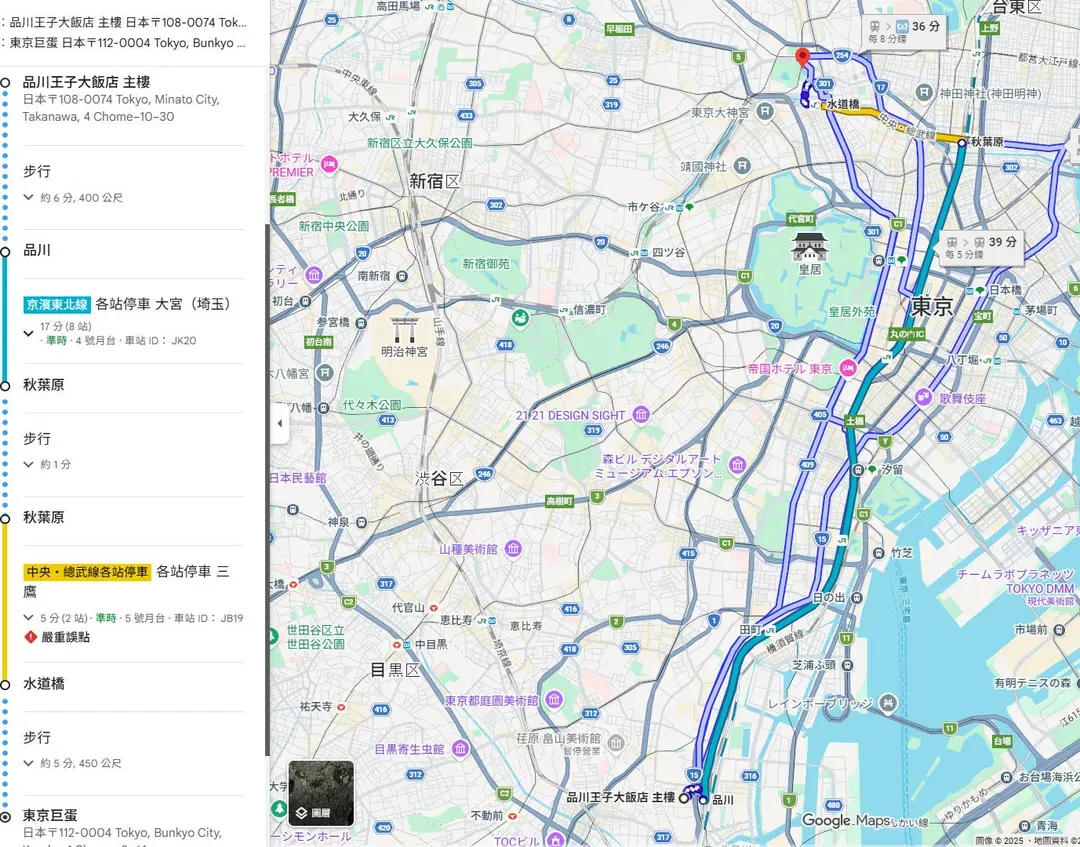1080x847 pixels.
Task: Click the Meiji Jingu torii gate icon
Action: click(x=405, y=328)
